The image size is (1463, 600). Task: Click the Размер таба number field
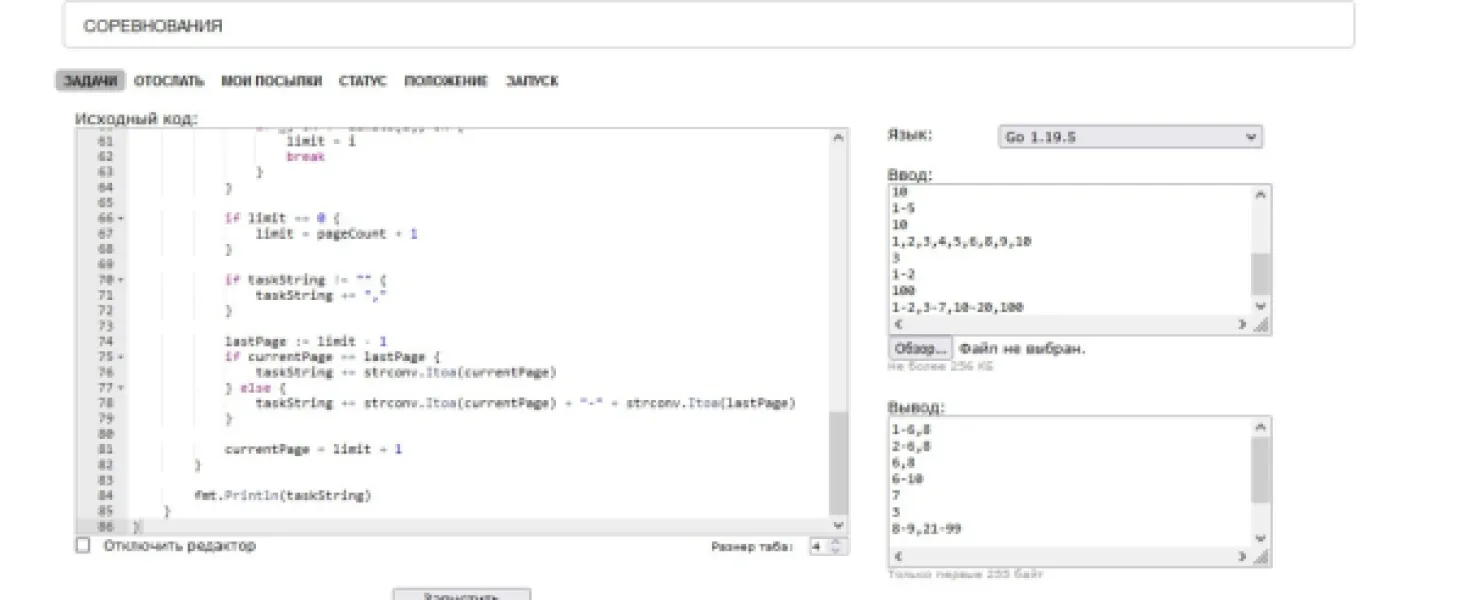point(828,546)
